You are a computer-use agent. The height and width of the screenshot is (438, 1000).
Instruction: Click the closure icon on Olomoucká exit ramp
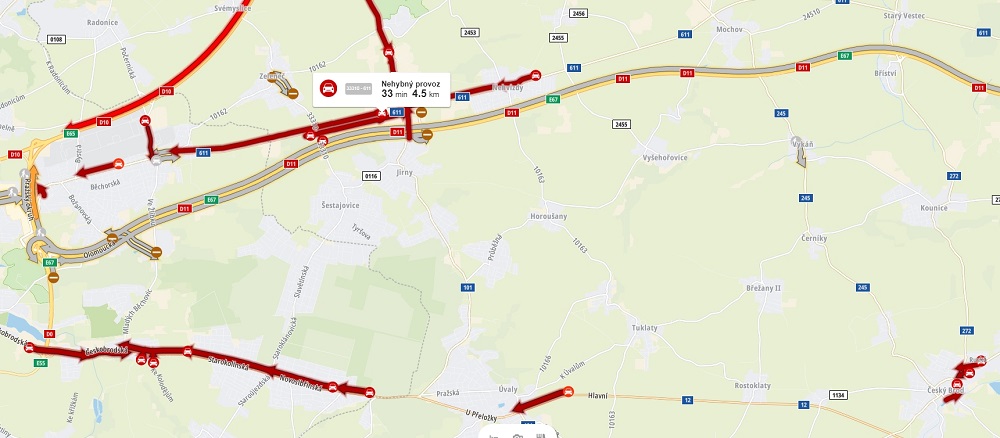coord(156,252)
